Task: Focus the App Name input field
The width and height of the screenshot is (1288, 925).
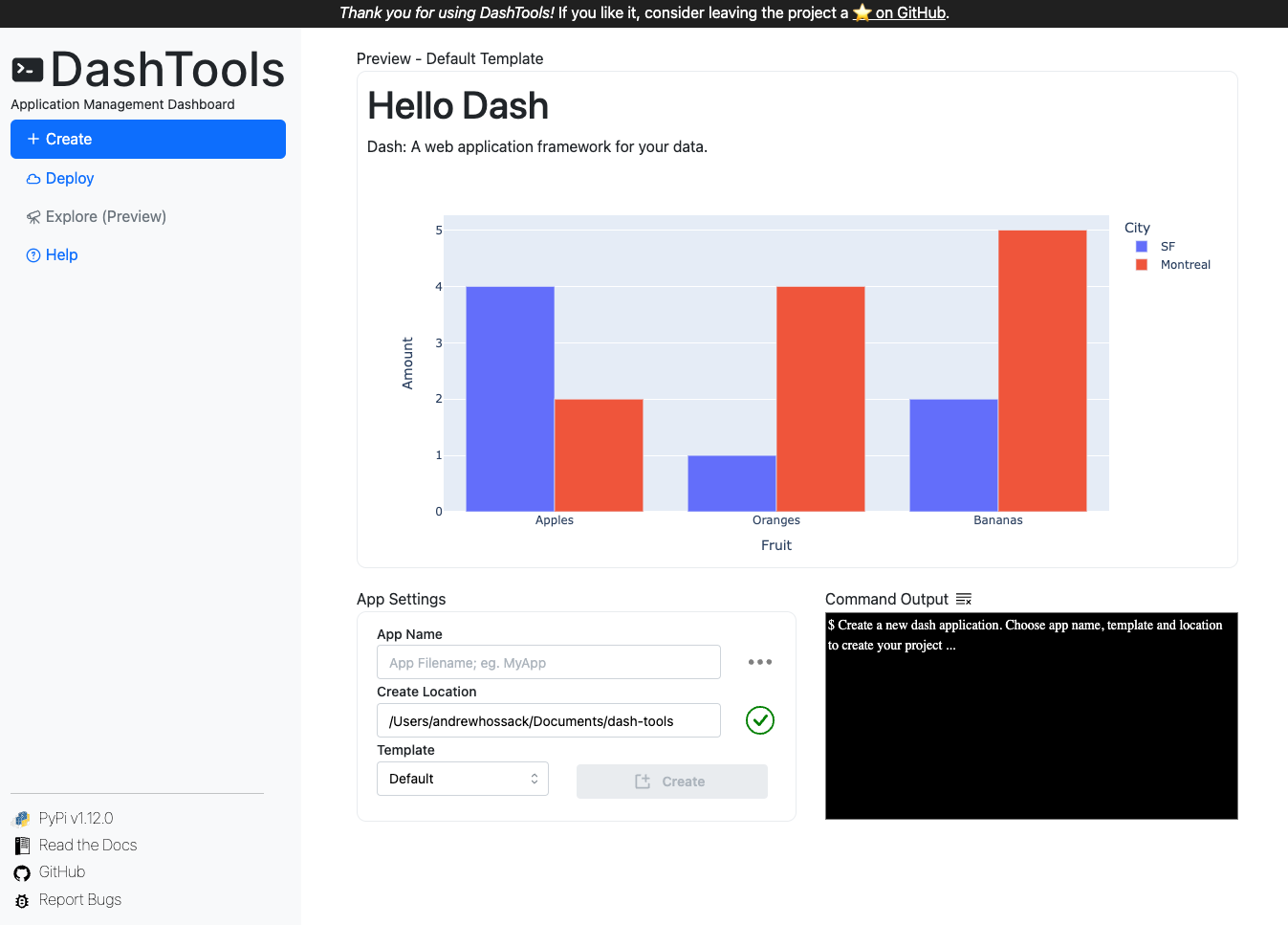Action: click(x=548, y=663)
